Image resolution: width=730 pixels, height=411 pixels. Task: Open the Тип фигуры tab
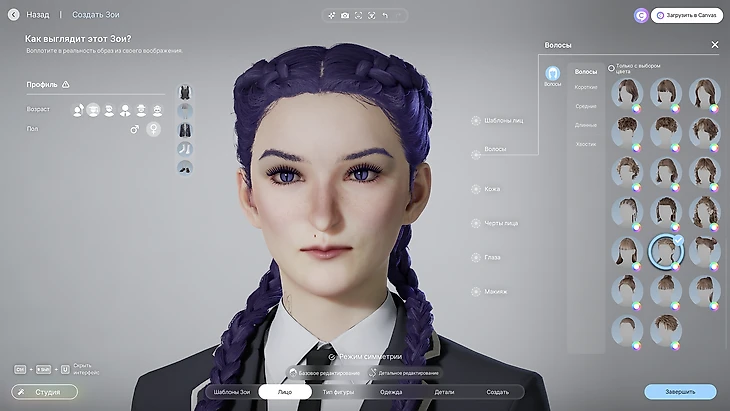(338, 392)
